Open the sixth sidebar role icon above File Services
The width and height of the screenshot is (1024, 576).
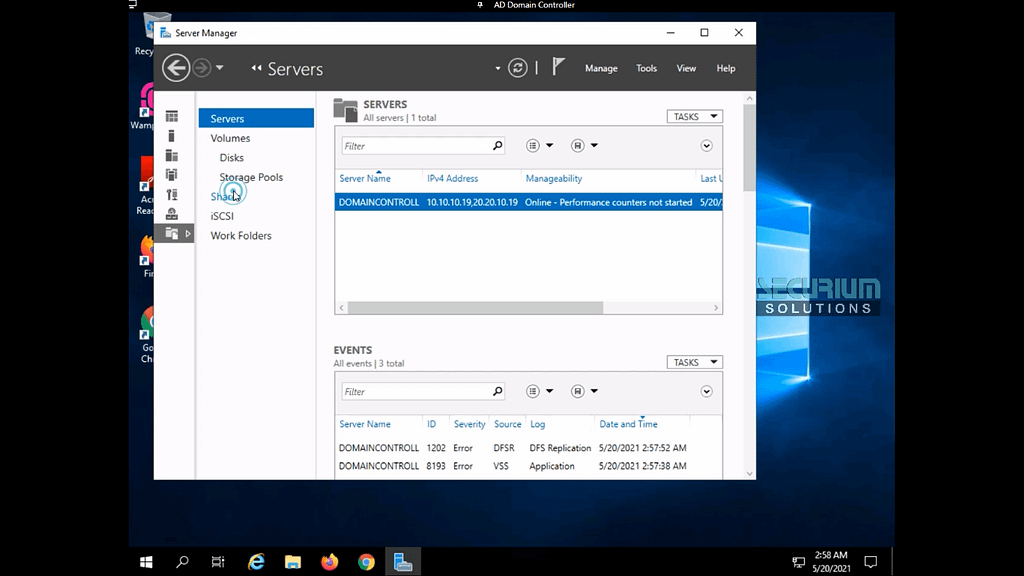172,214
